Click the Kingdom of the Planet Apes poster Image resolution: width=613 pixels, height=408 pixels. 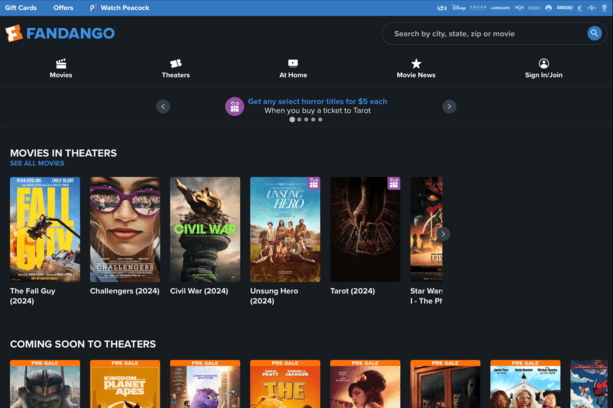(x=125, y=384)
